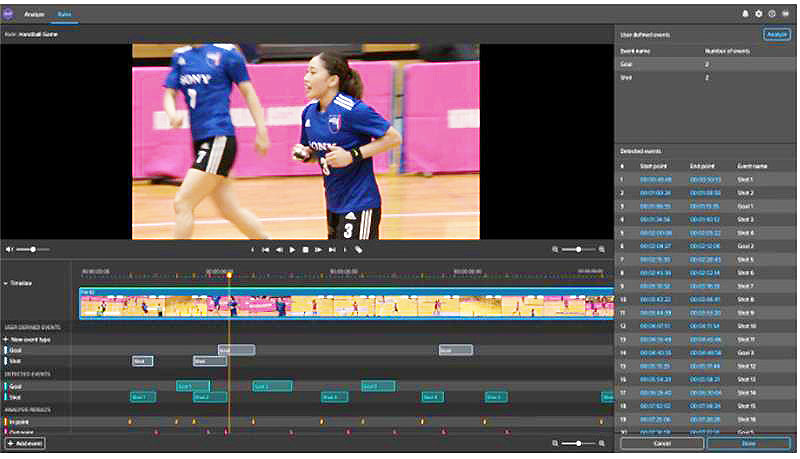Click the volume slider
Viewport: 800px width, 459px height.
click(x=35, y=249)
